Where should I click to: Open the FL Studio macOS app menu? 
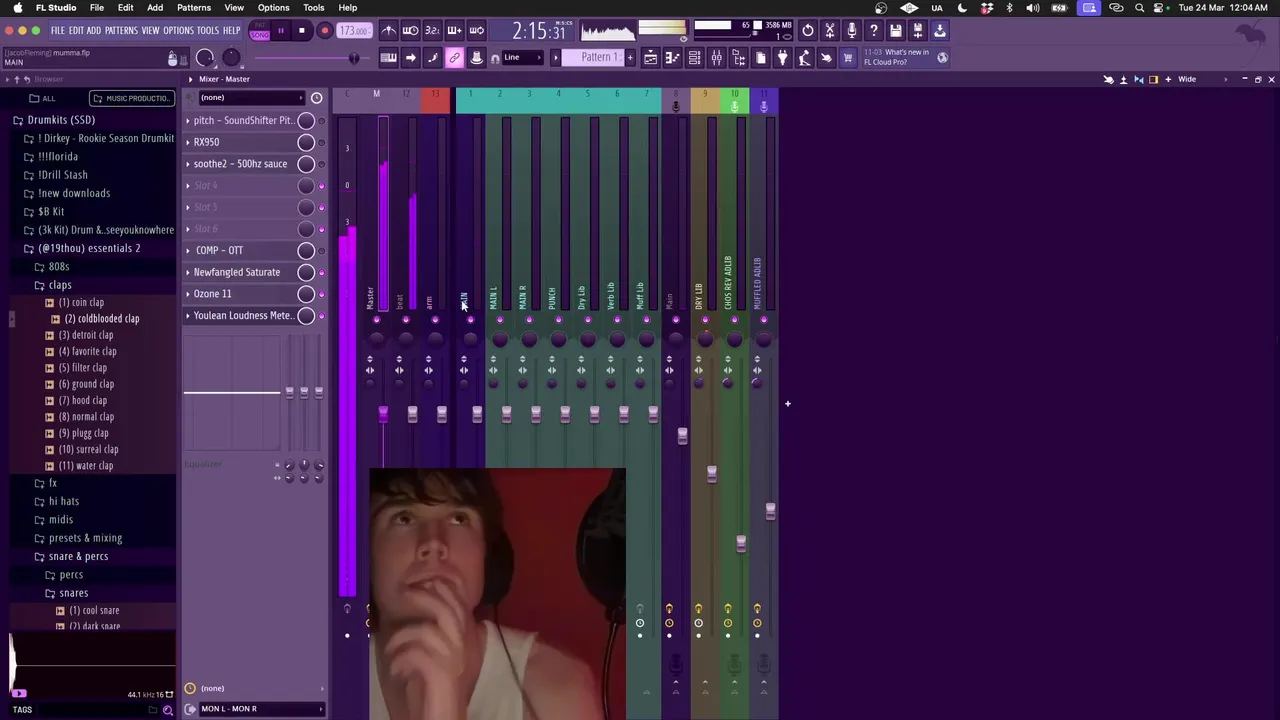(x=56, y=8)
